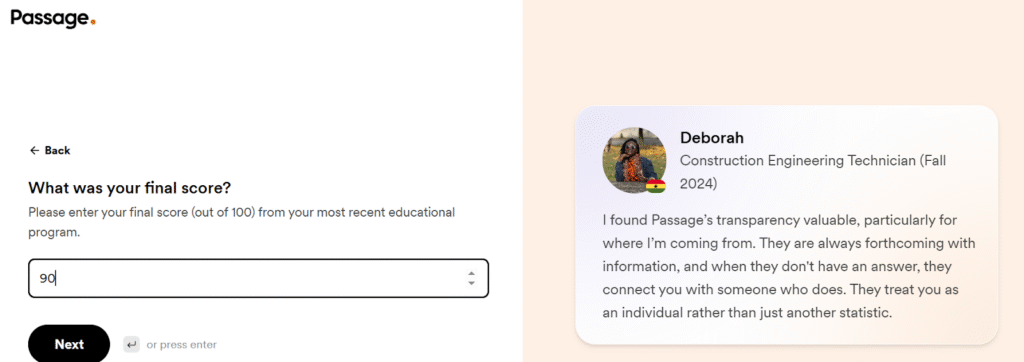The height and width of the screenshot is (362, 1024).
Task: Click the testimonial card's empty bottom area
Action: click(x=786, y=333)
